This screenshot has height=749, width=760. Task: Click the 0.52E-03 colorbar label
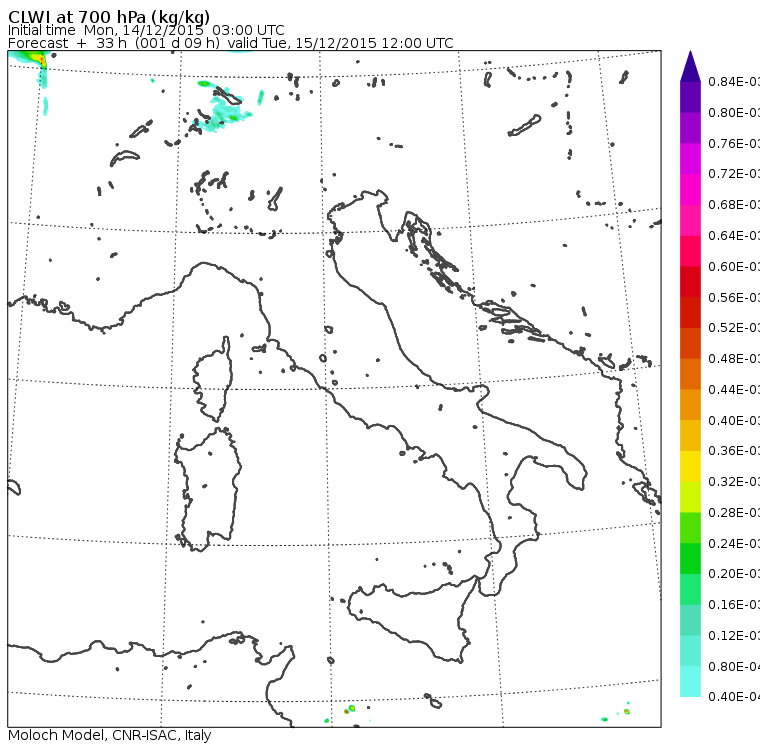pyautogui.click(x=734, y=328)
